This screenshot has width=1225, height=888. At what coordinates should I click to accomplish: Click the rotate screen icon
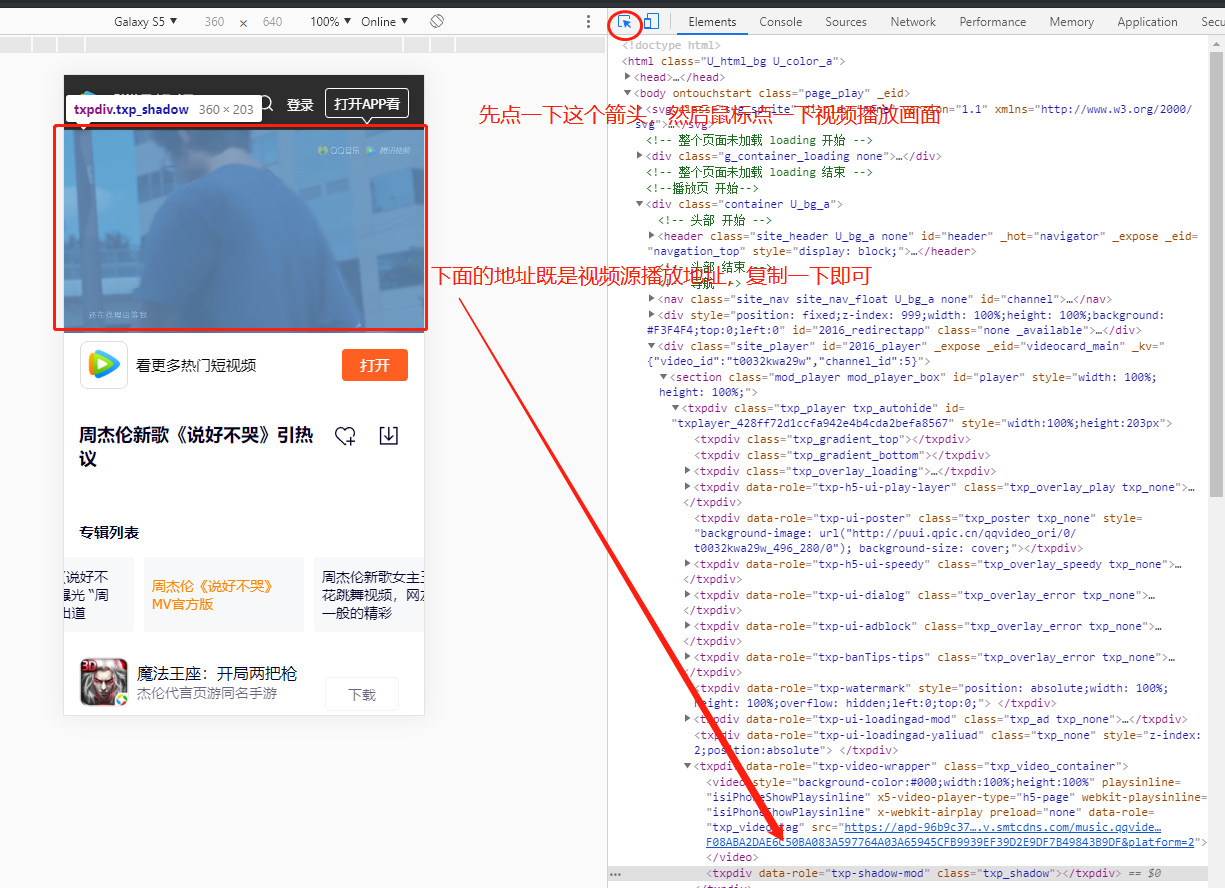437,21
